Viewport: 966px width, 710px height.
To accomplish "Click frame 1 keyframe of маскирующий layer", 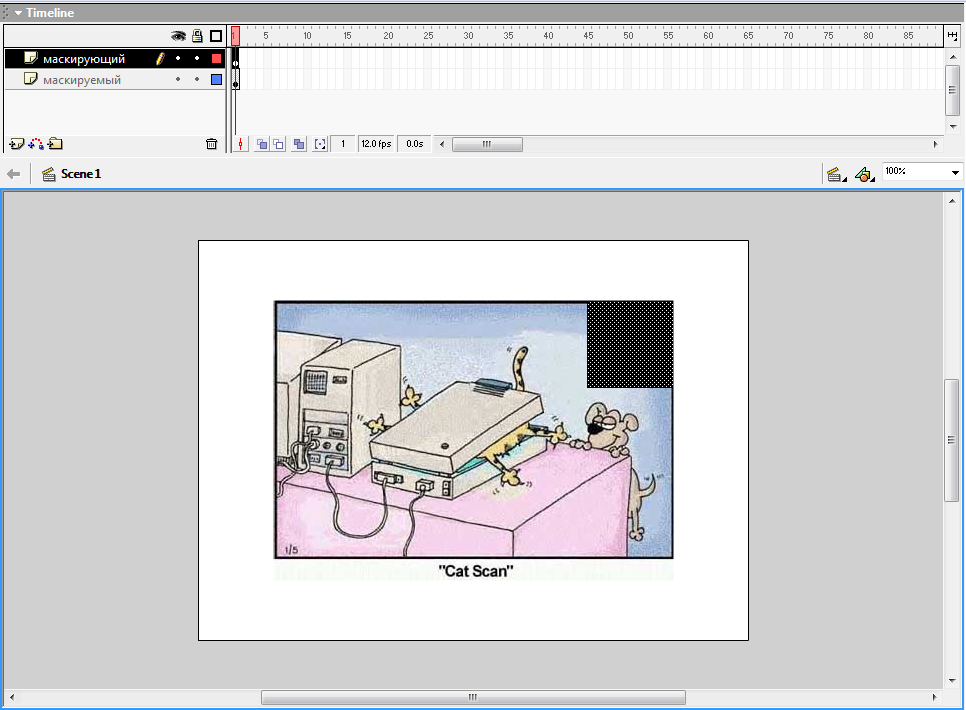I will pyautogui.click(x=235, y=59).
